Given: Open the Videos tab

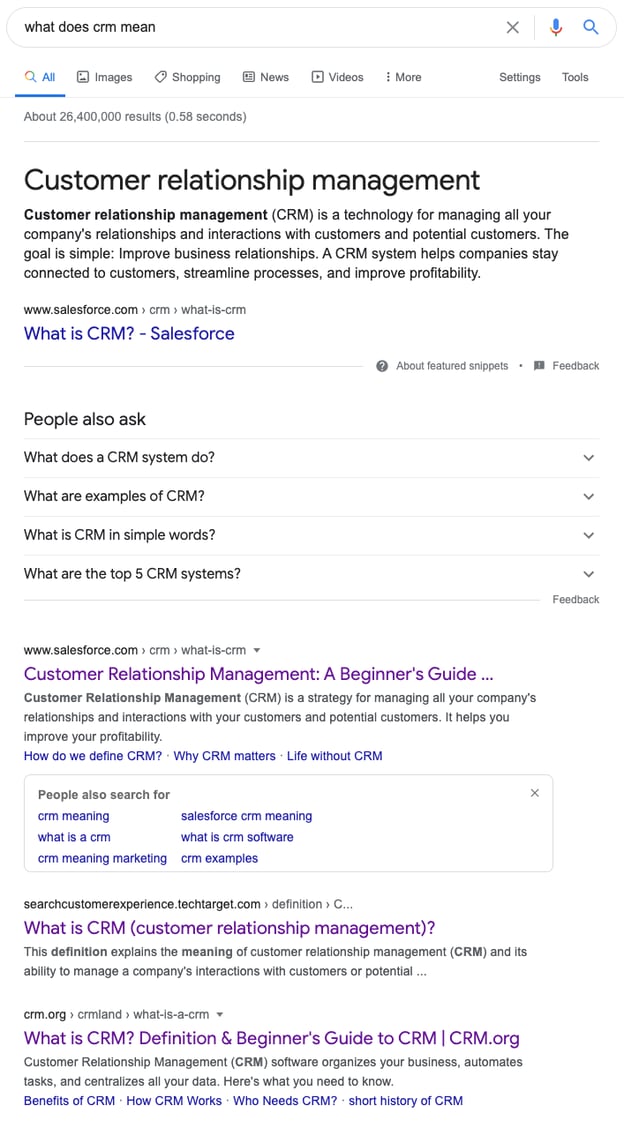Looking at the screenshot, I should (x=337, y=77).
